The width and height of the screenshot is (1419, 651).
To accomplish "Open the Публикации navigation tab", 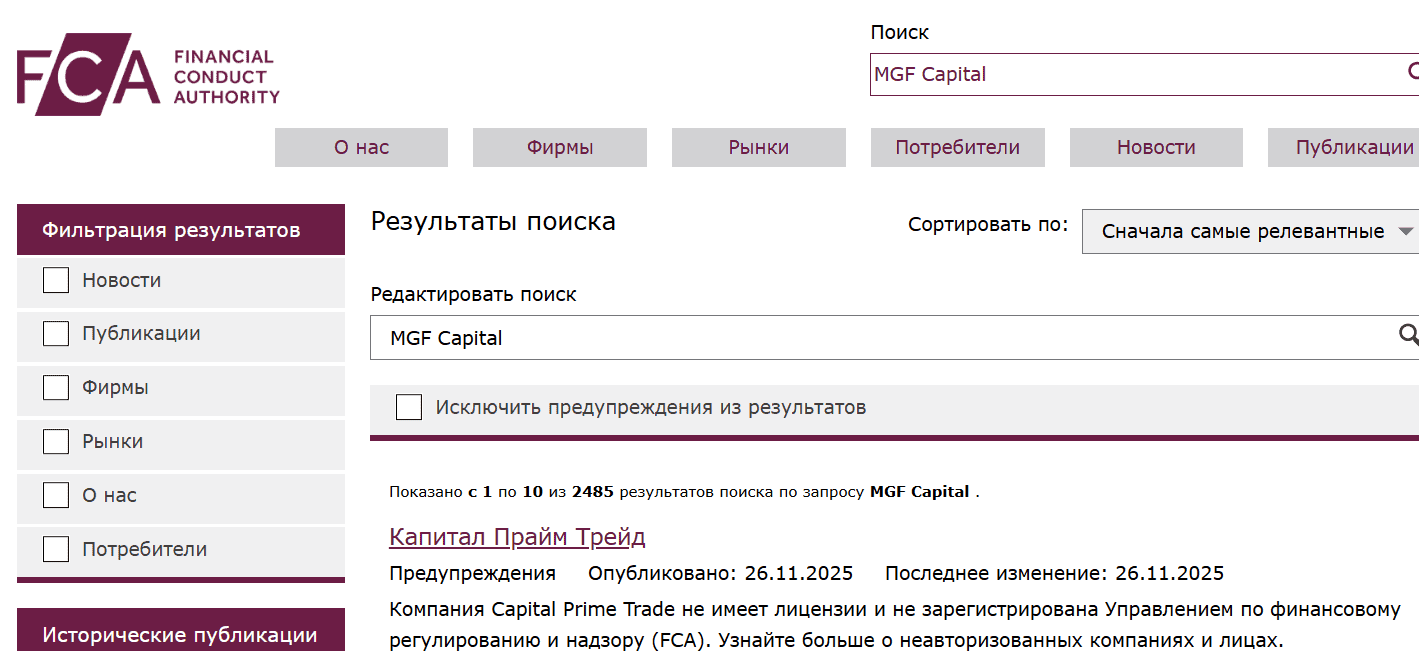I will point(1355,147).
